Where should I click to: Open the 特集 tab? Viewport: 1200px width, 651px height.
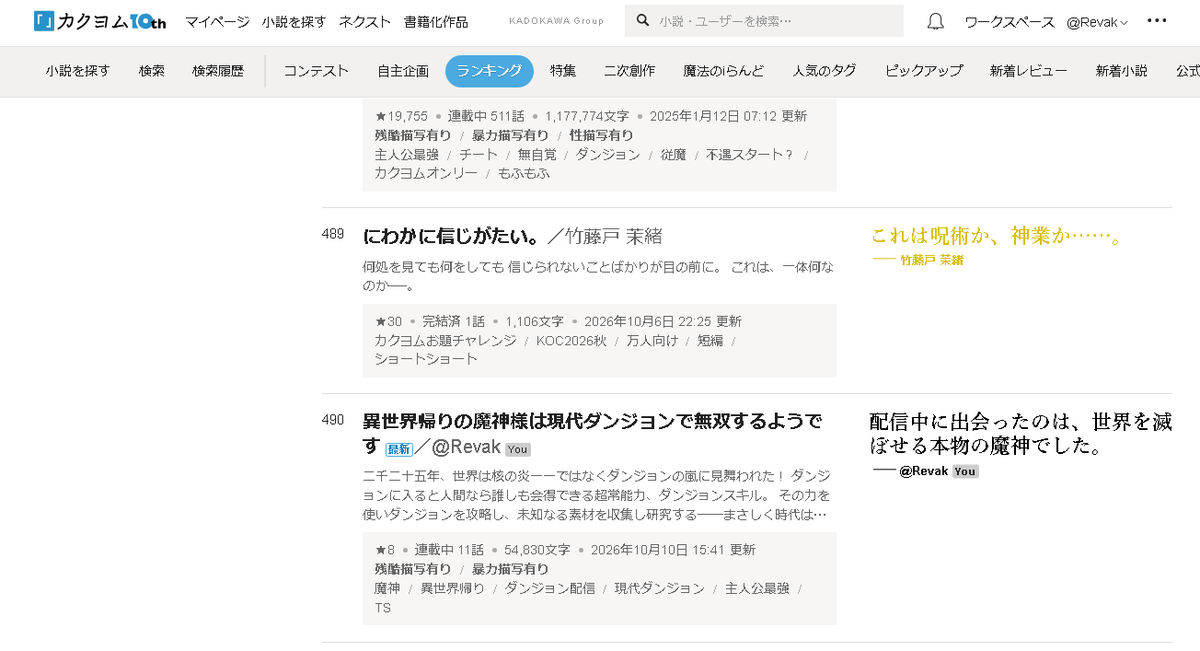click(x=563, y=71)
